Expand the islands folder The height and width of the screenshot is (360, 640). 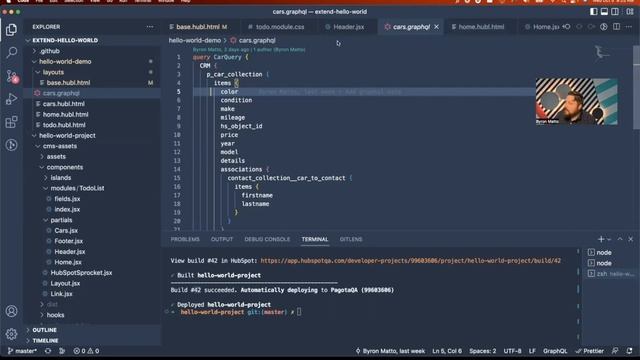pyautogui.click(x=92, y=178)
